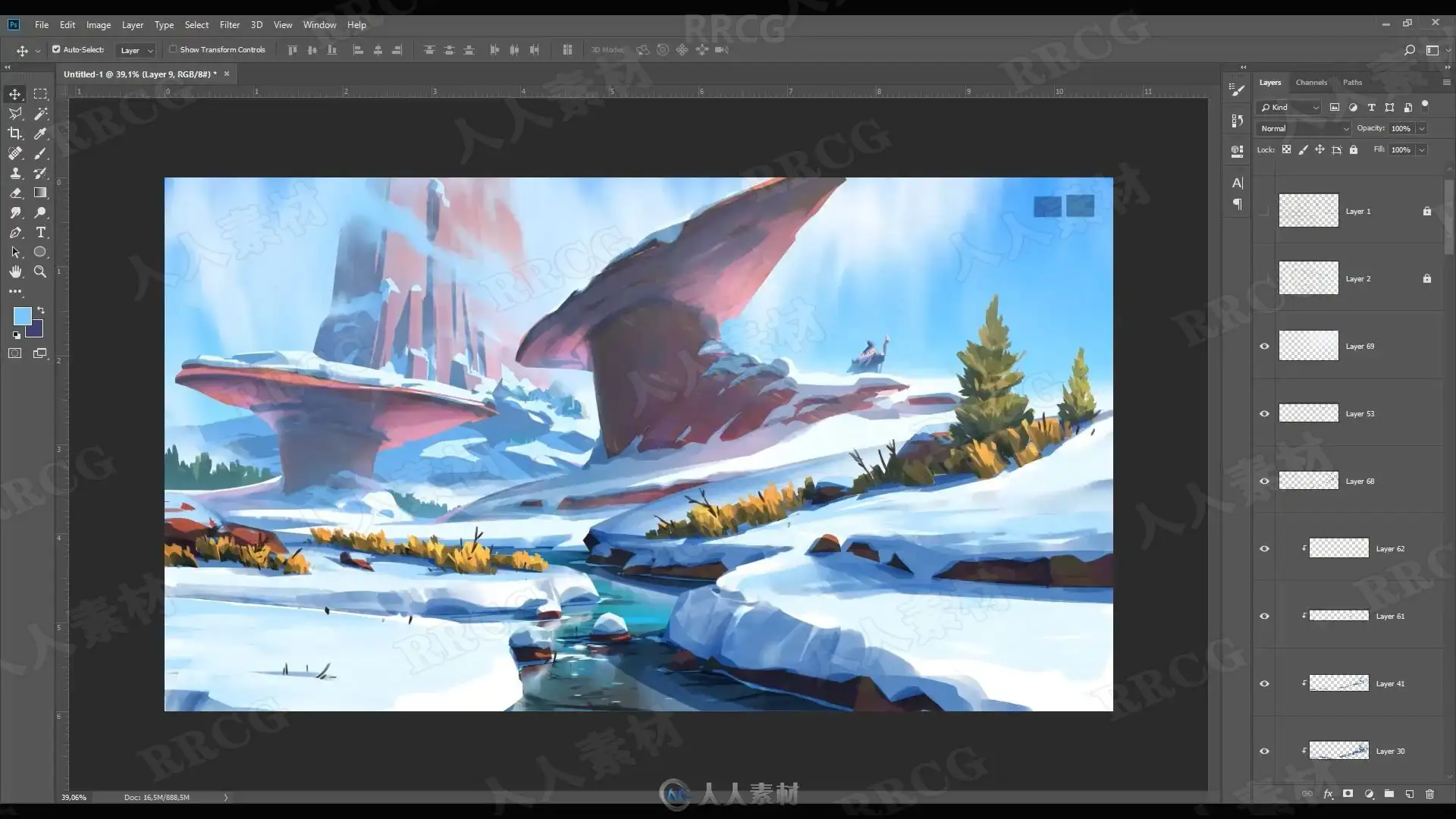Hide Layer 30 visibility eye
The image size is (1456, 819).
[1264, 752]
